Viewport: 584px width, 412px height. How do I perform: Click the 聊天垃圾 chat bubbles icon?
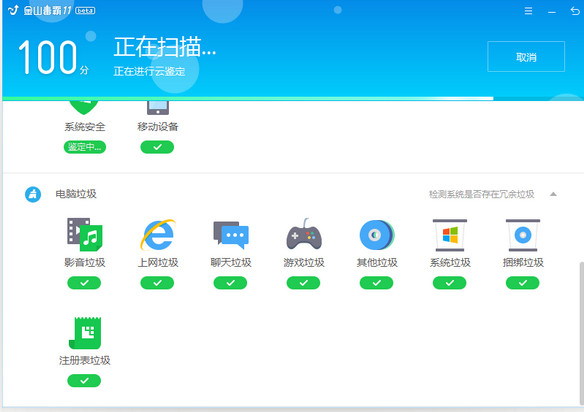231,235
